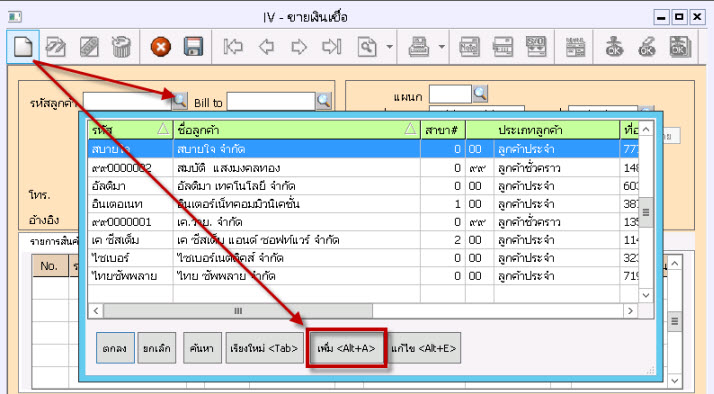Go to next record arrow icon
This screenshot has width=714, height=394.
(299, 46)
